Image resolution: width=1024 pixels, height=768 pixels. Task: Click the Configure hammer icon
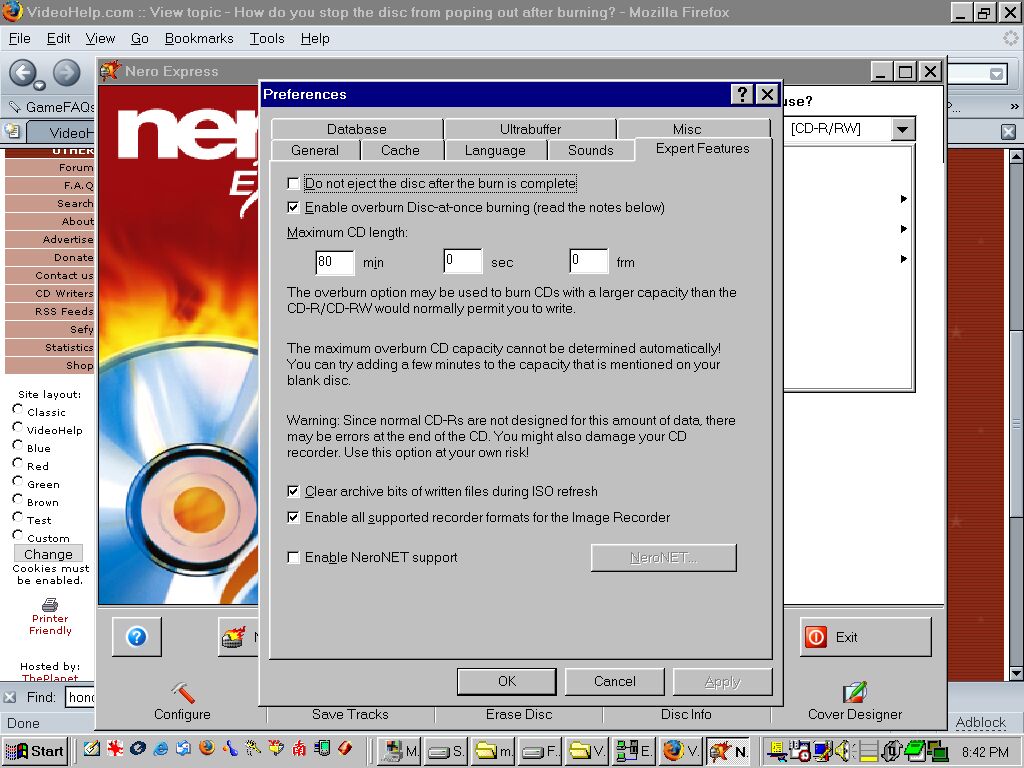(x=183, y=692)
